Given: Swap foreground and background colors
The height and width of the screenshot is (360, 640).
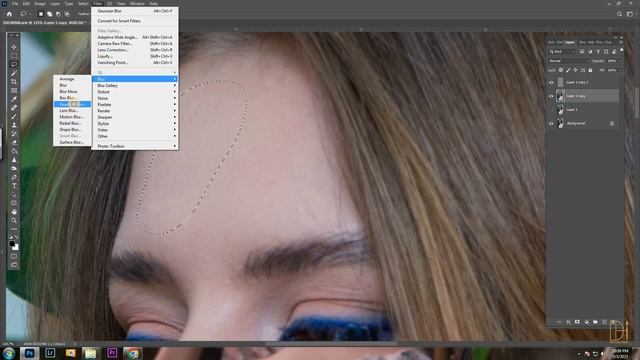Looking at the screenshot, I should click(16, 237).
